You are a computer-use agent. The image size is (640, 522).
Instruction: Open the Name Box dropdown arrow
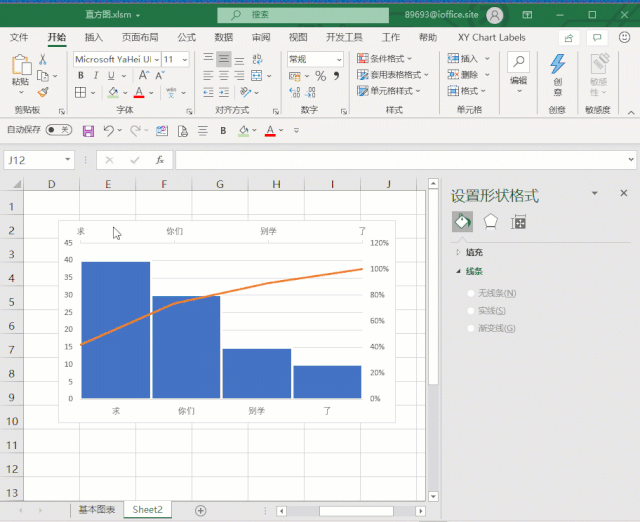(68, 160)
